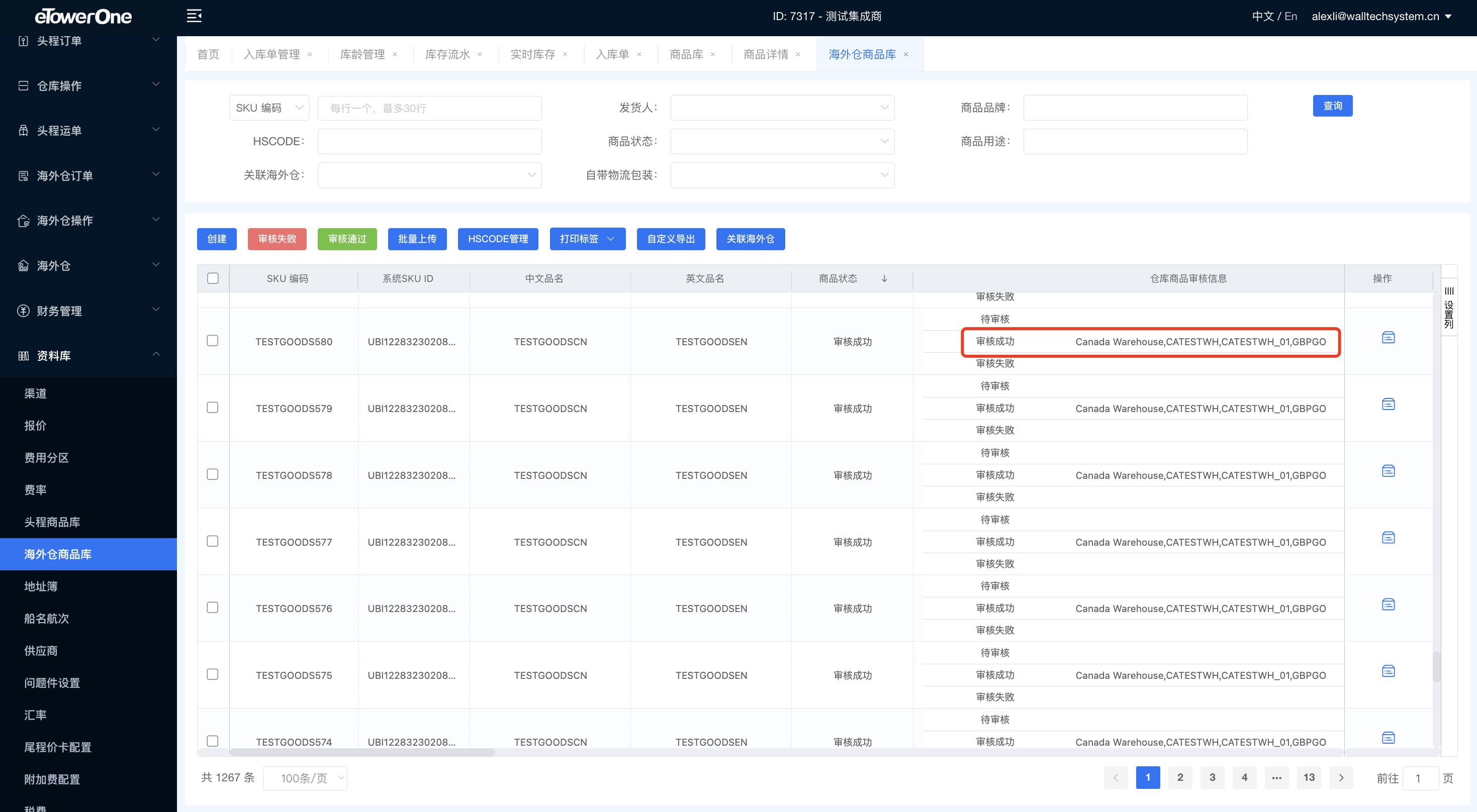Open detail icon for TESTGOODS578 row
The image size is (1477, 812).
[1388, 471]
